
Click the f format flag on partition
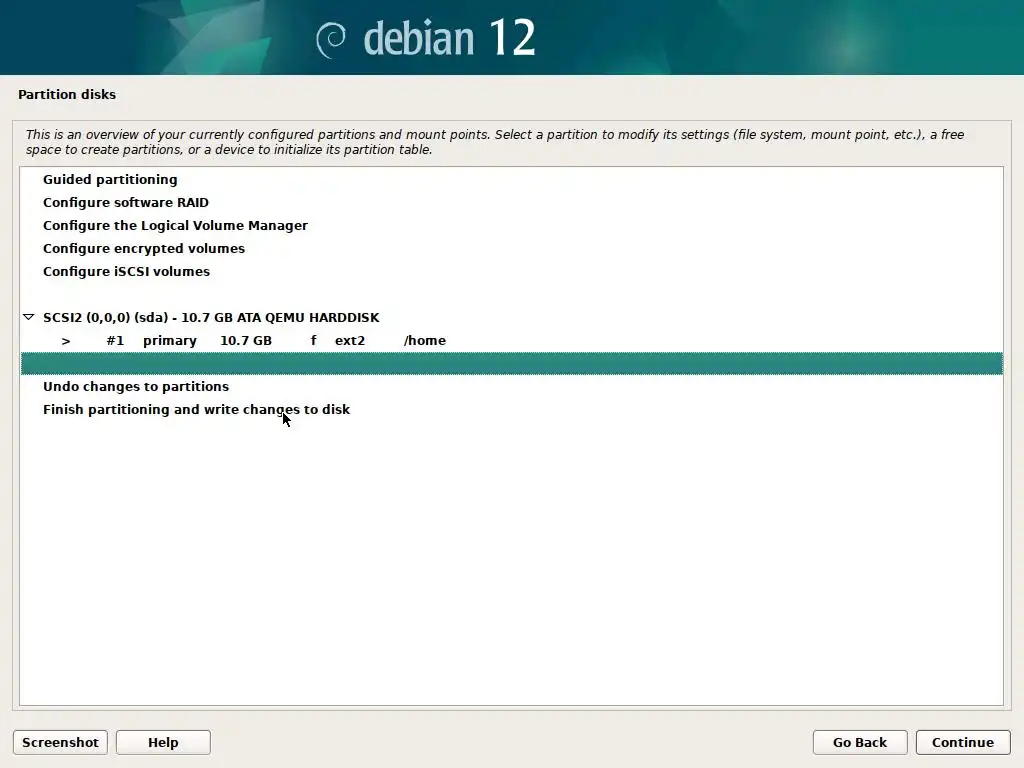313,340
